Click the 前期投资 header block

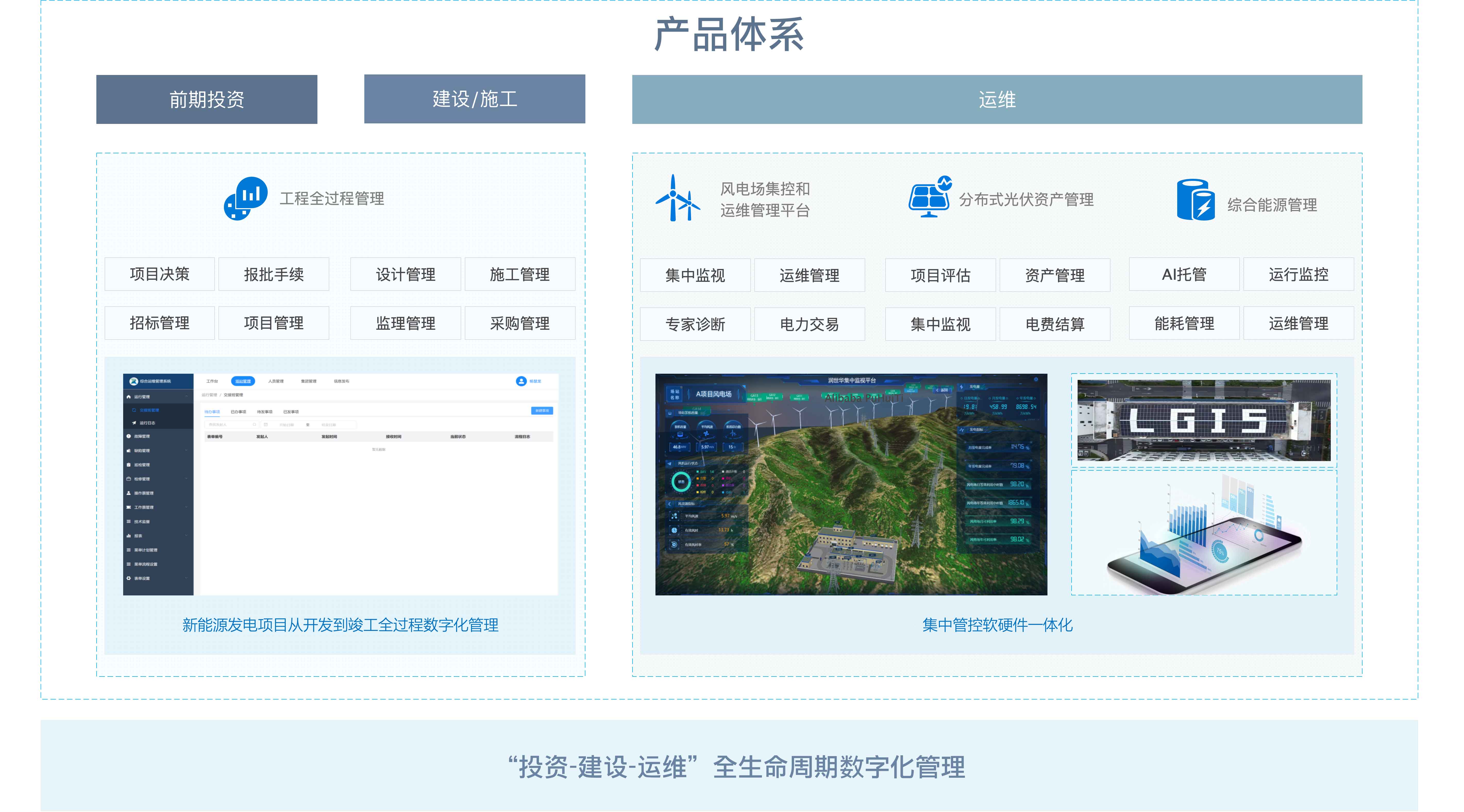(x=207, y=99)
